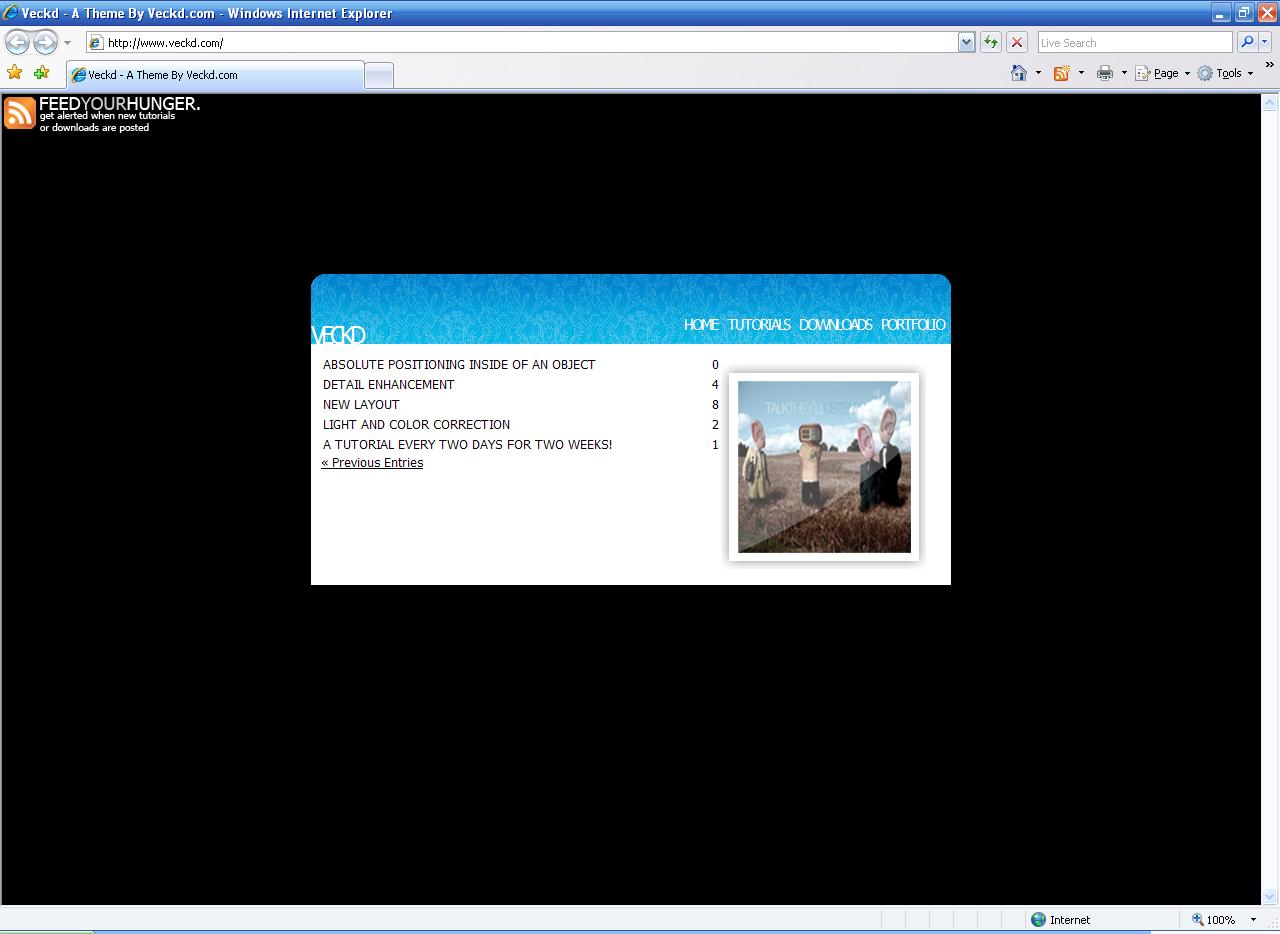This screenshot has width=1280, height=934.
Task: Click the VECKD site logo
Action: (338, 334)
